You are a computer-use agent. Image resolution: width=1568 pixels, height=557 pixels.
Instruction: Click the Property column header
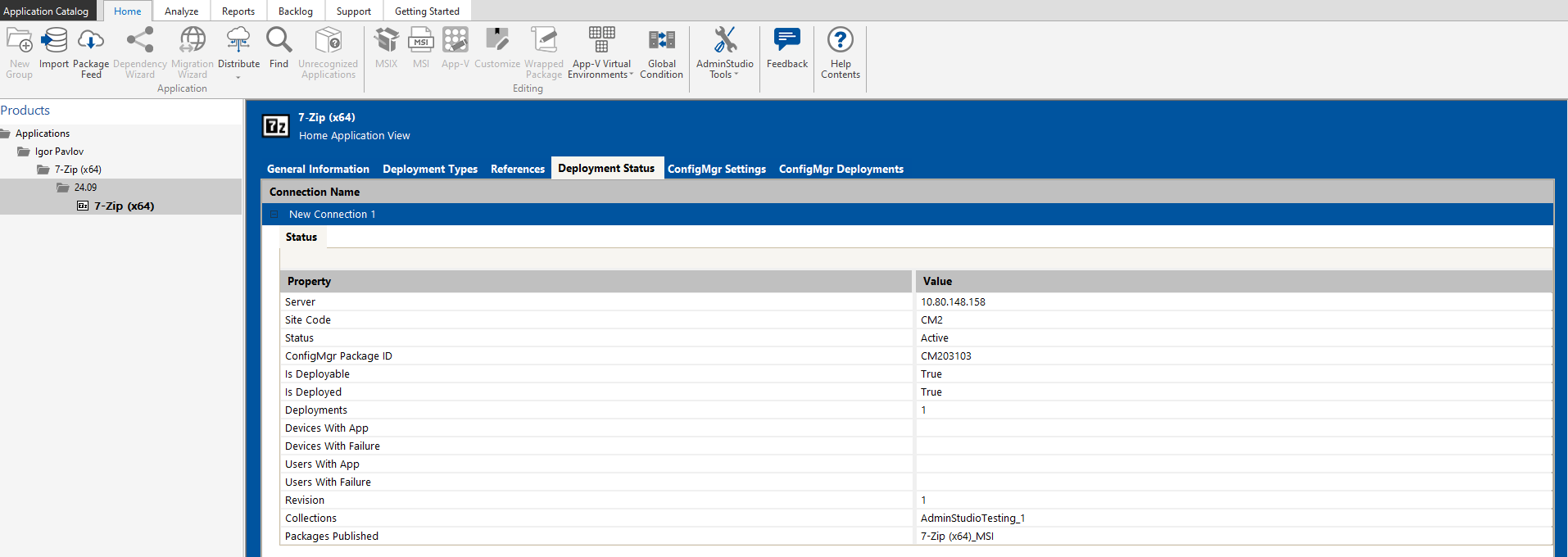pos(595,281)
